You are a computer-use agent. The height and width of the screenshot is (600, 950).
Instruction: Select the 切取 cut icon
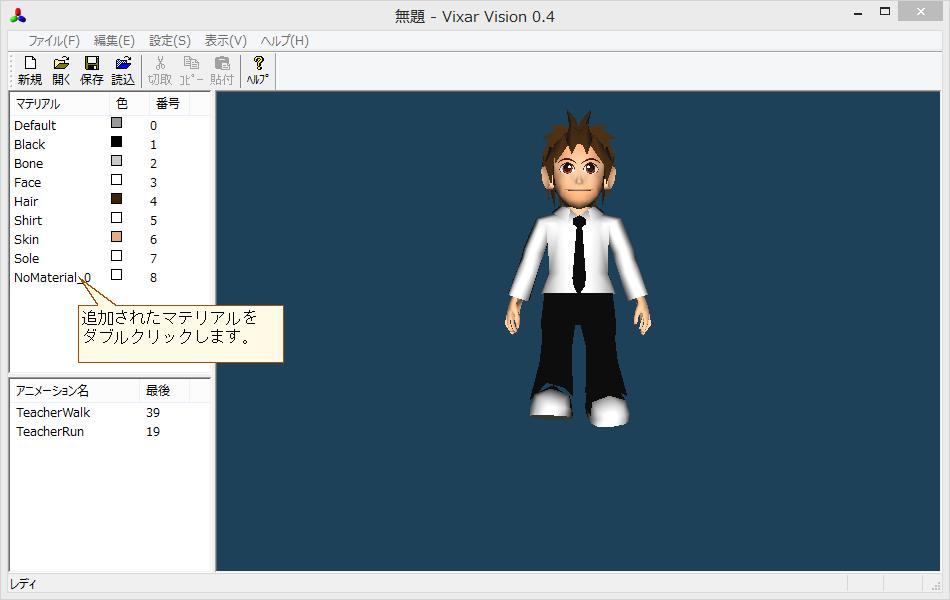click(x=159, y=68)
